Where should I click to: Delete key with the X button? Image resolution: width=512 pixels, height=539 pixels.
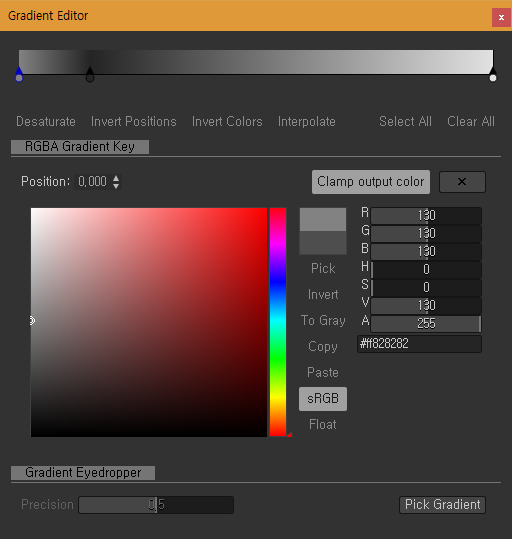point(462,182)
